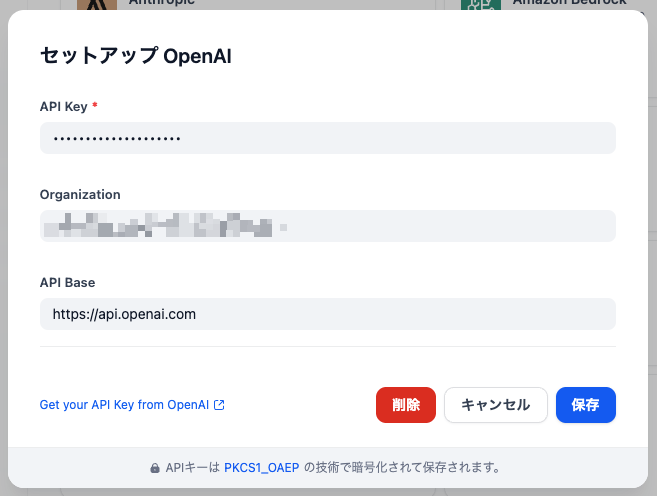The height and width of the screenshot is (496, 657).
Task: Click the キャンセル cancel button
Action: pos(496,405)
